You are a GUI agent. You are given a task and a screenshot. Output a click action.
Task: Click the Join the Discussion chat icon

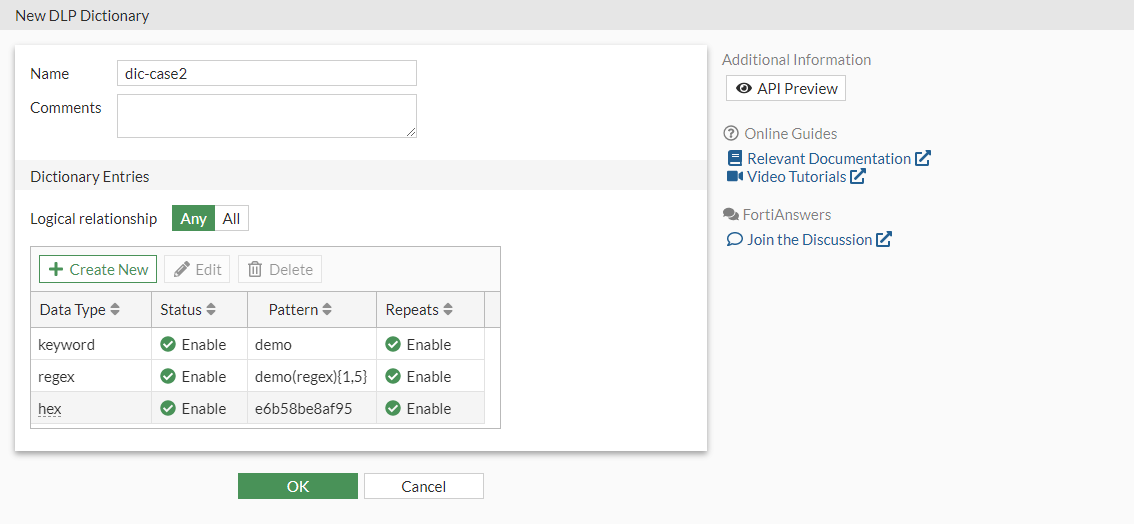(x=734, y=240)
